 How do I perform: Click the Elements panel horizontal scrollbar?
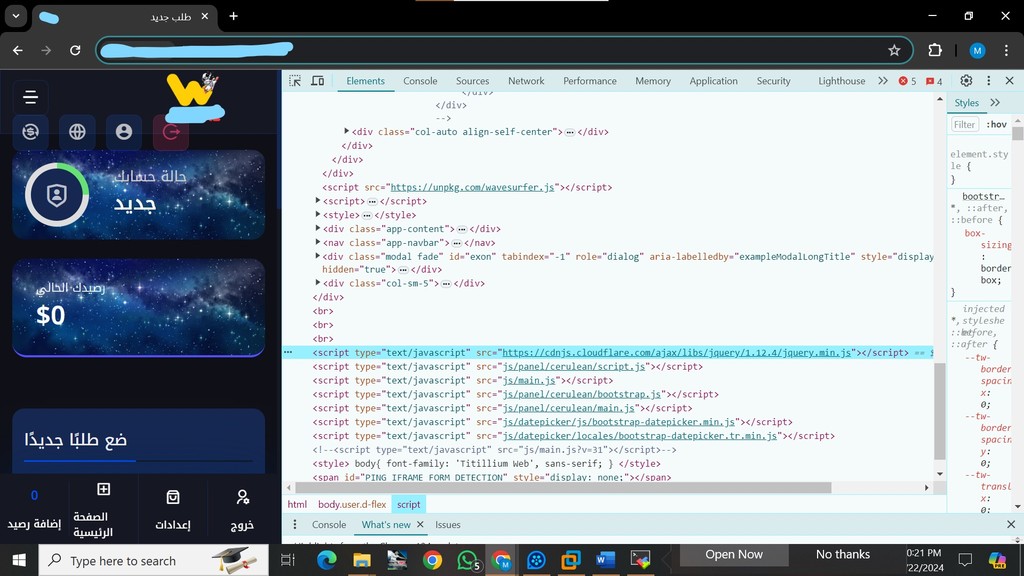(563, 487)
